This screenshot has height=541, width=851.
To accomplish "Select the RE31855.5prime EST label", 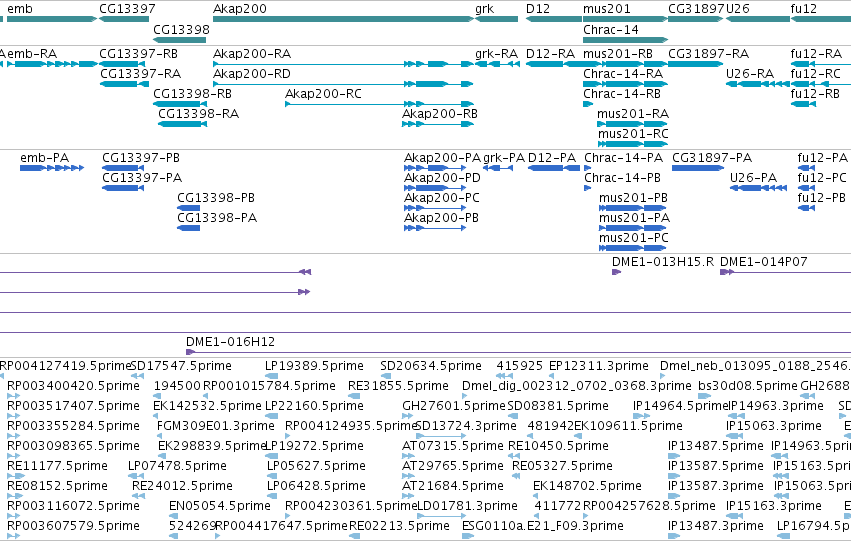I will coord(398,386).
